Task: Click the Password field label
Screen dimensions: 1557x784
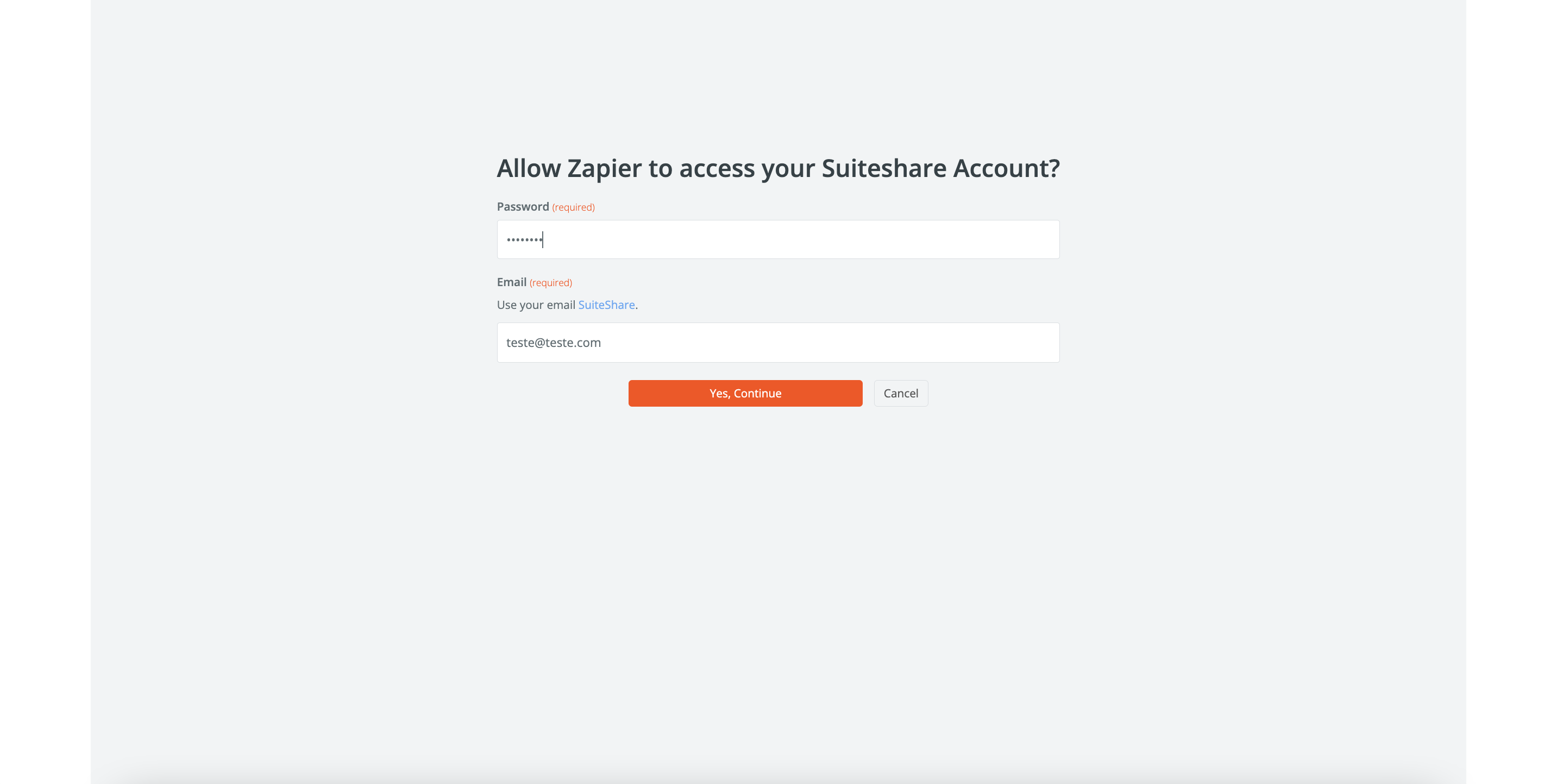Action: [522, 206]
